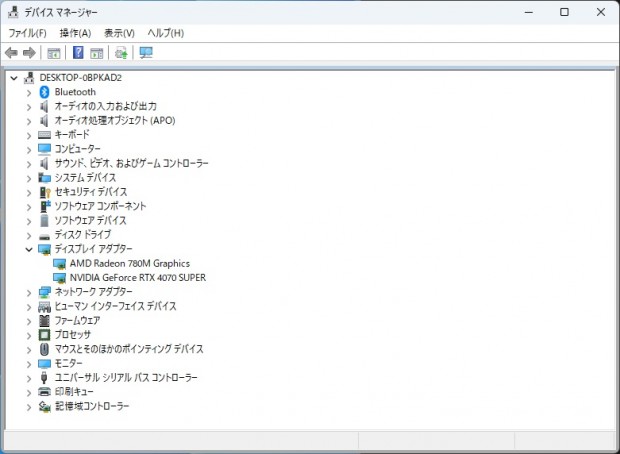Select ユニバーサル シリアル バス コントローラー label

[126, 377]
